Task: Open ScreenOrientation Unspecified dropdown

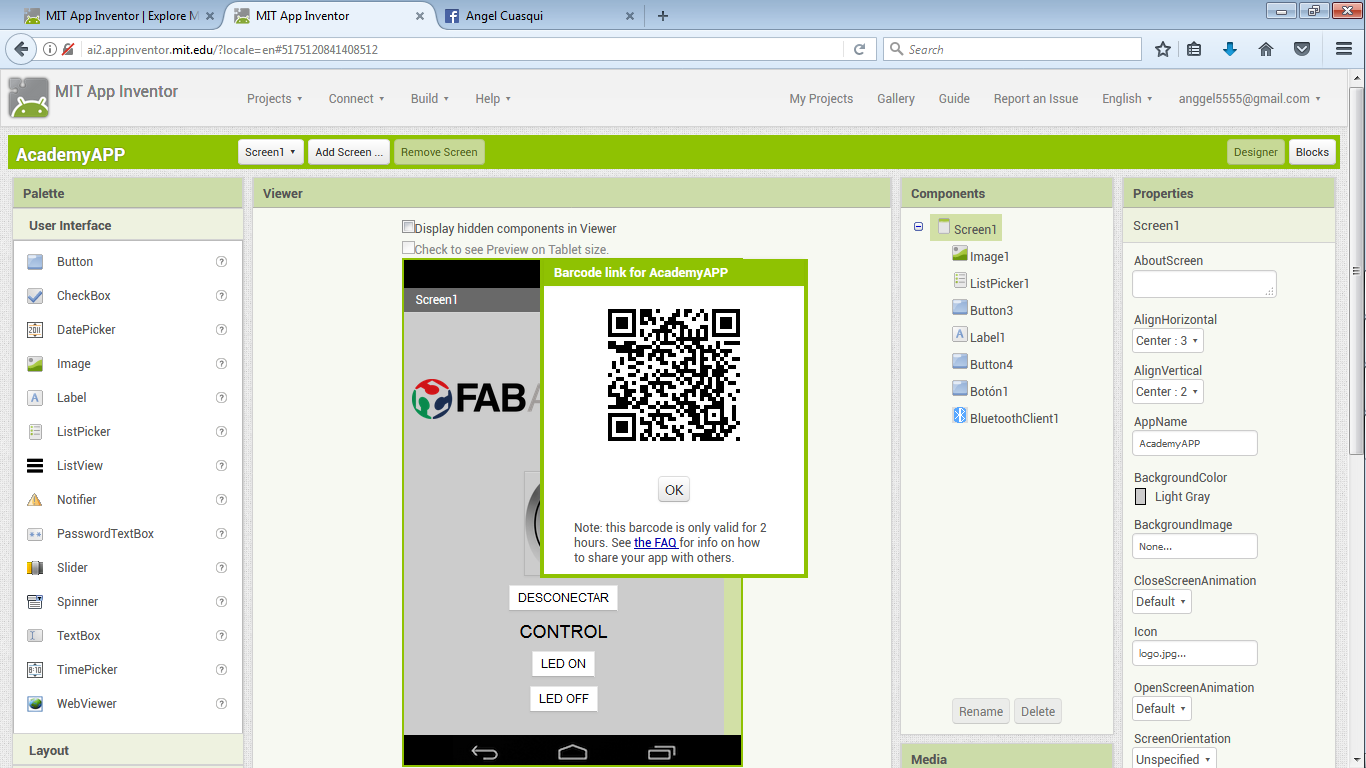Action: (1174, 759)
